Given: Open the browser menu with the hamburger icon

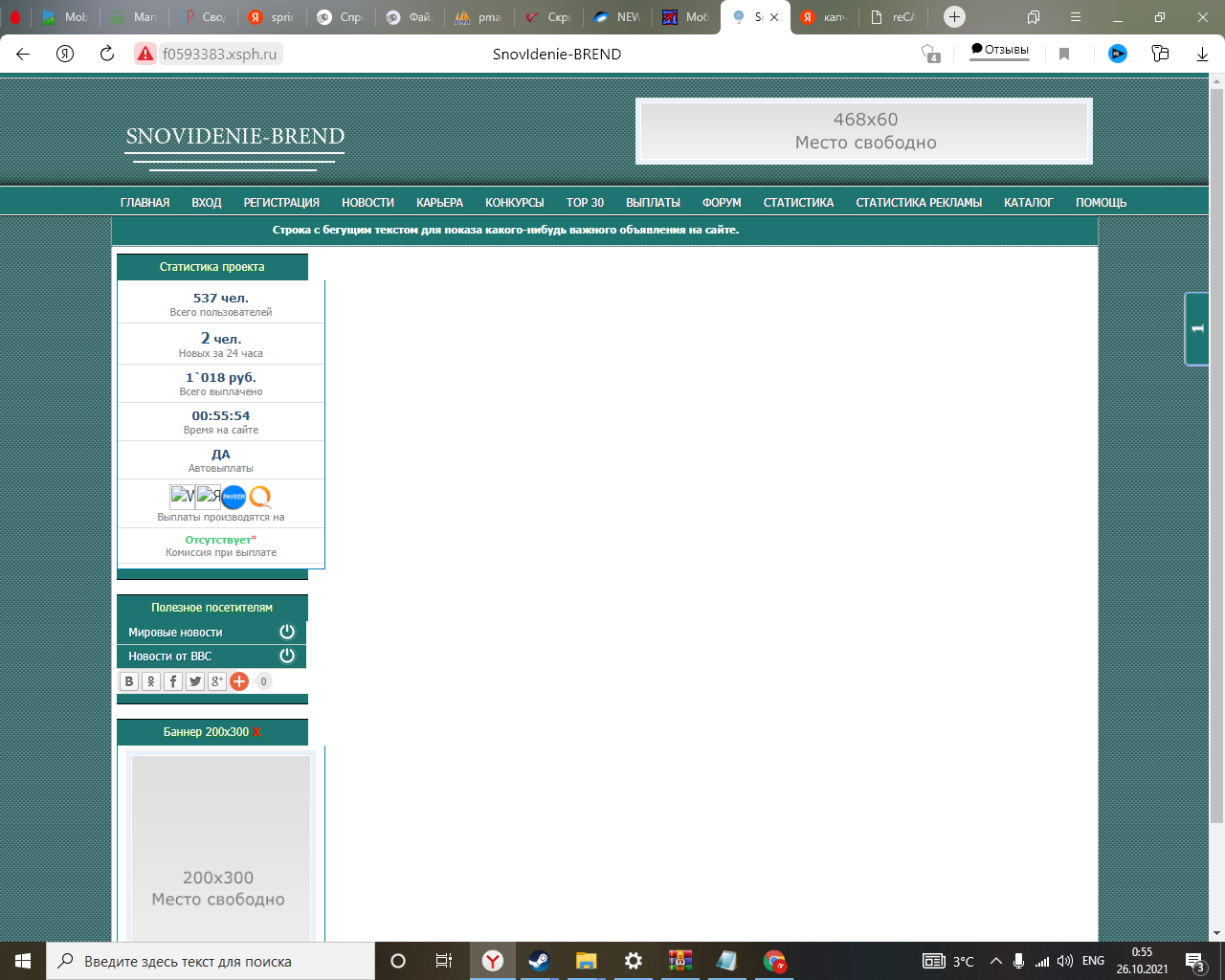Looking at the screenshot, I should (x=1076, y=17).
